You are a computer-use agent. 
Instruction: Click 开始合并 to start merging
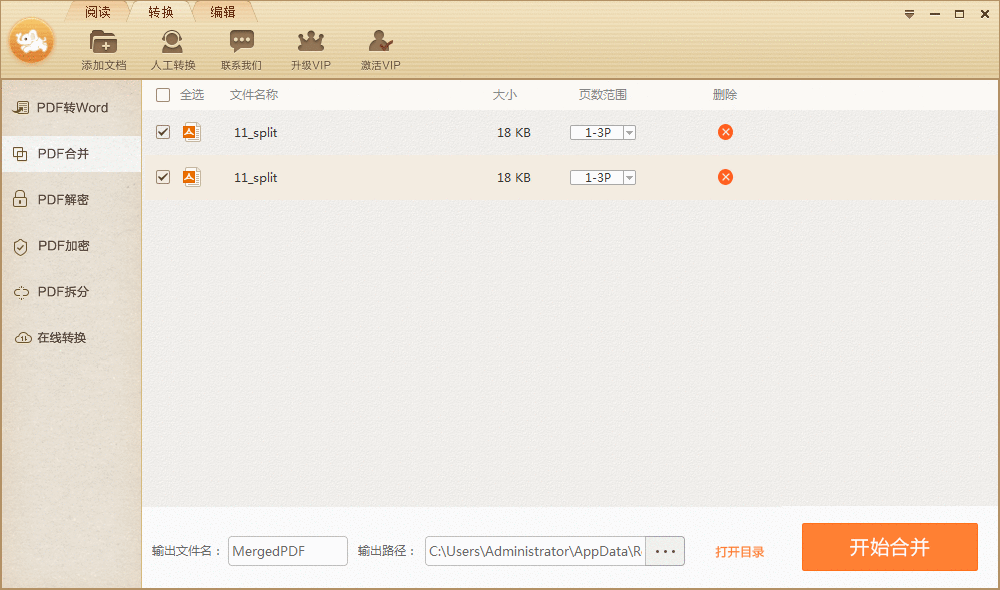click(888, 547)
